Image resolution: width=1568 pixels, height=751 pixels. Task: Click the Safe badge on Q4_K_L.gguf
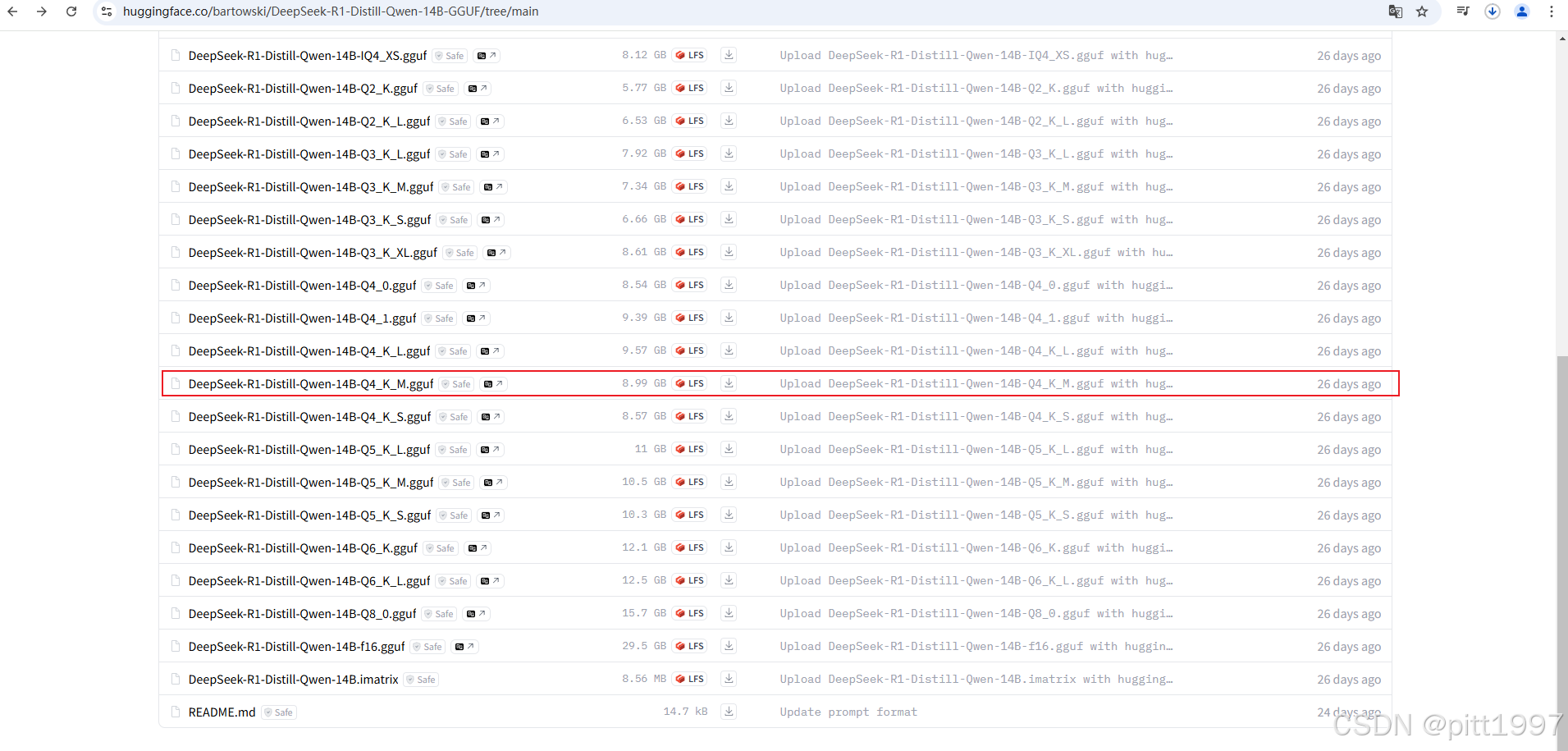click(454, 351)
